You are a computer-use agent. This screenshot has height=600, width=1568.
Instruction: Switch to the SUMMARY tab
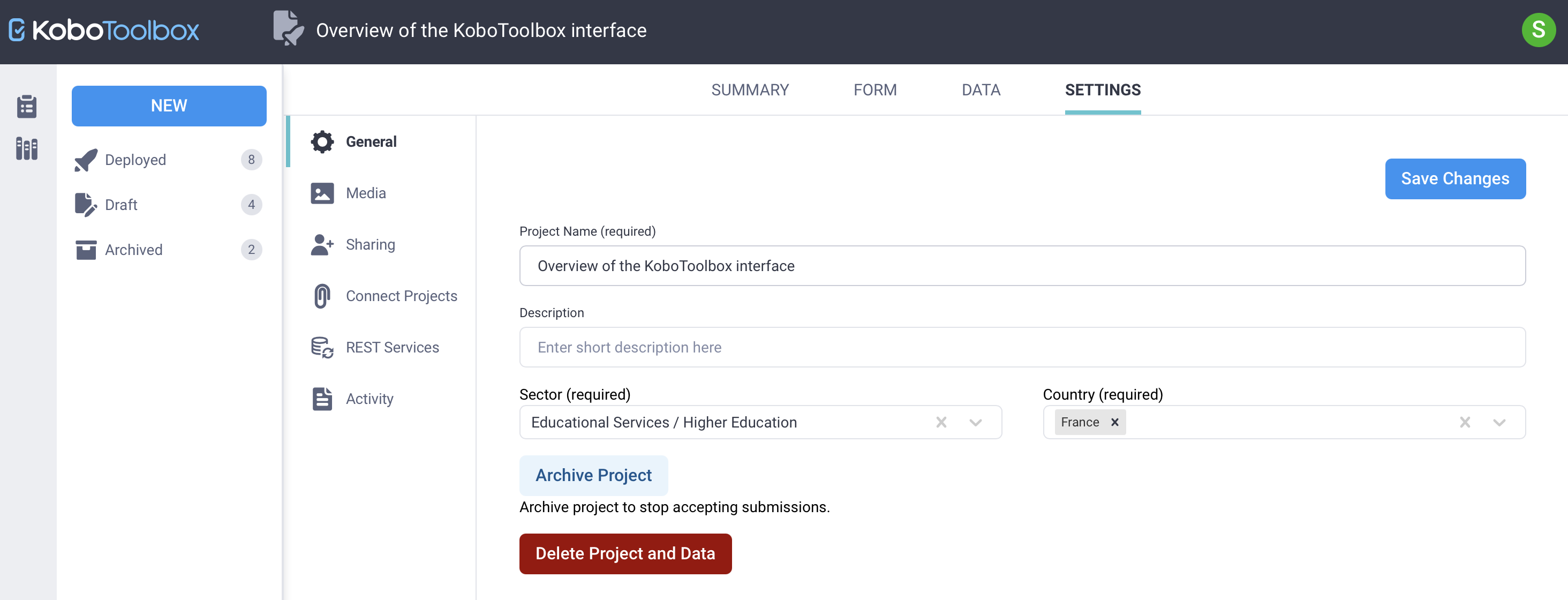(x=749, y=90)
